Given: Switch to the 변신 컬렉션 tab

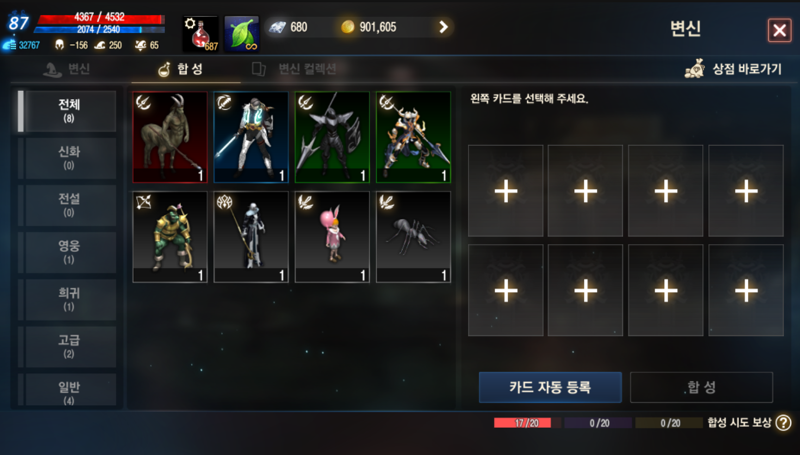Looking at the screenshot, I should coord(294,69).
